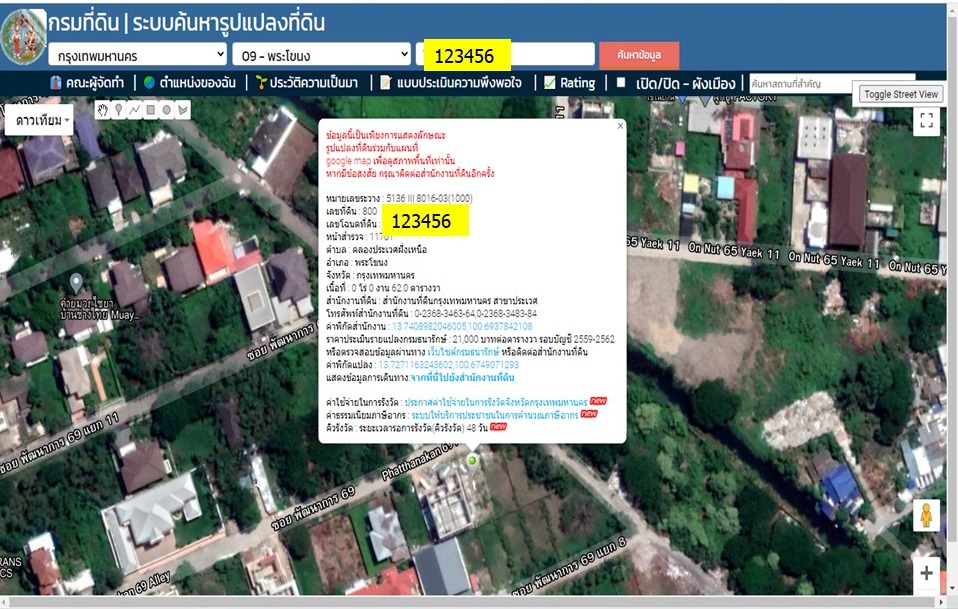Click the fullscreen map icon
This screenshot has height=609, width=958.
tap(926, 121)
